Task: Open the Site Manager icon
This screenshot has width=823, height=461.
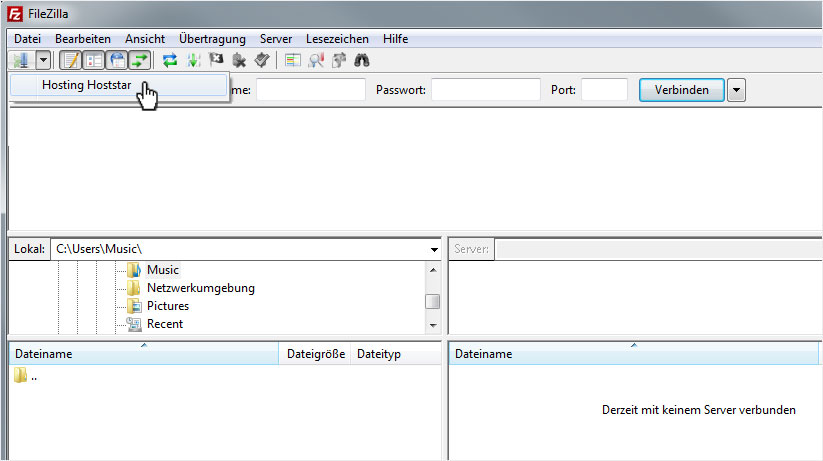Action: (x=22, y=60)
